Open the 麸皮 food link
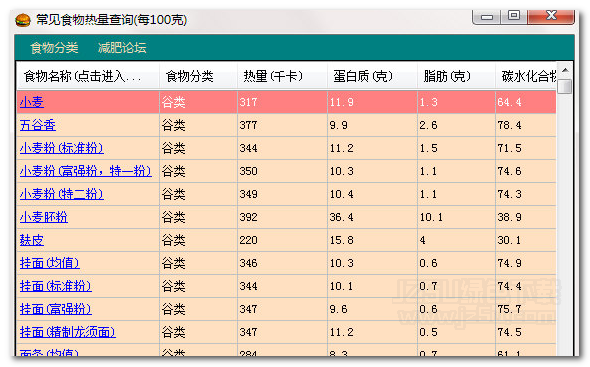This screenshot has width=590, height=367. (32, 240)
